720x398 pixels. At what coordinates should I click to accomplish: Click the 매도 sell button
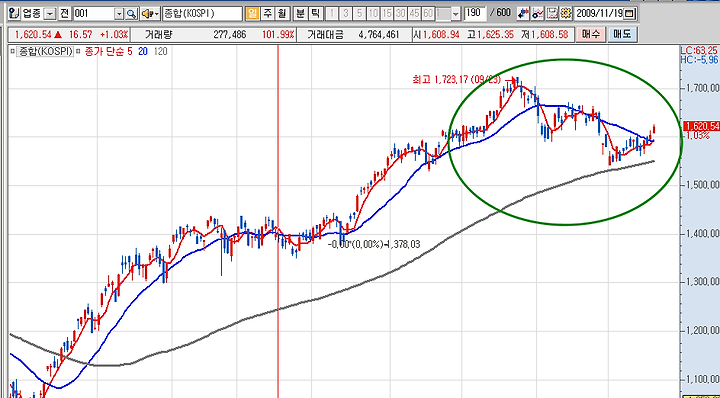622,34
